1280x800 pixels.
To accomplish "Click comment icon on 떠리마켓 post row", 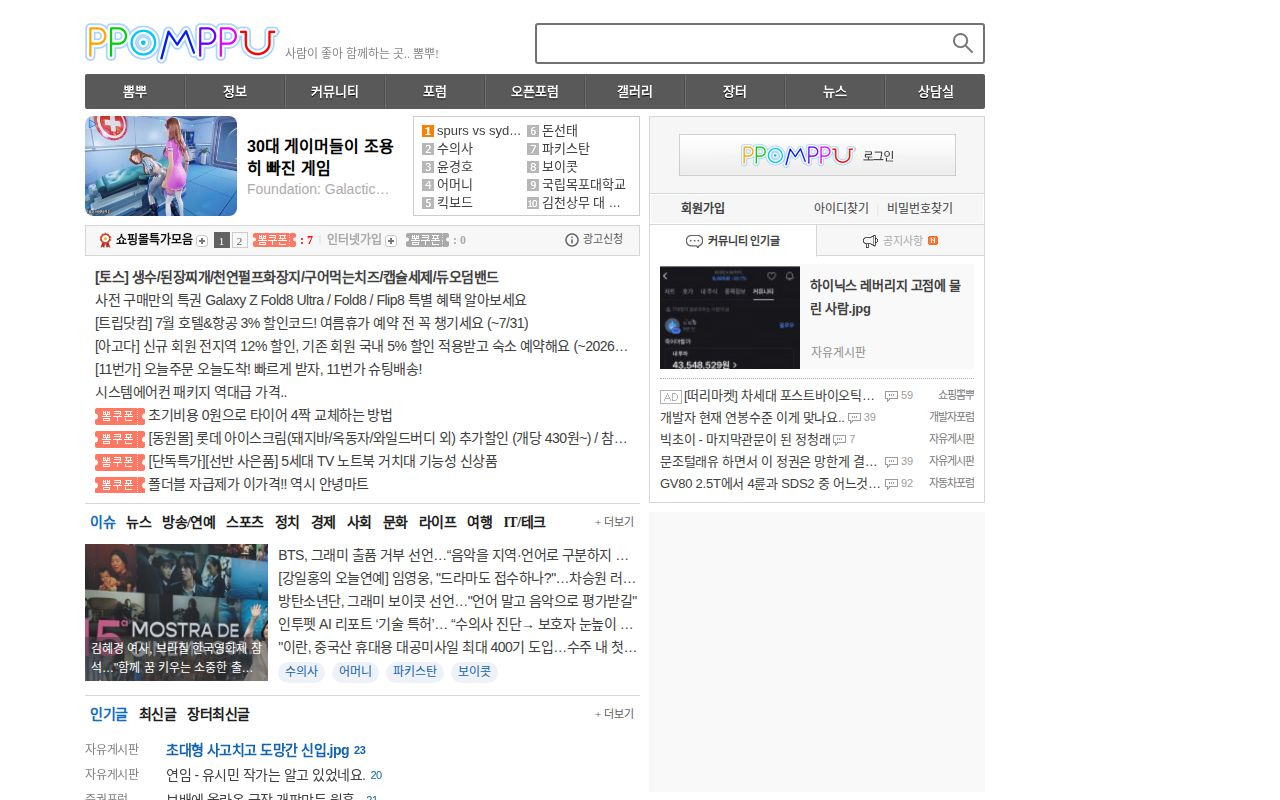I will [891, 396].
